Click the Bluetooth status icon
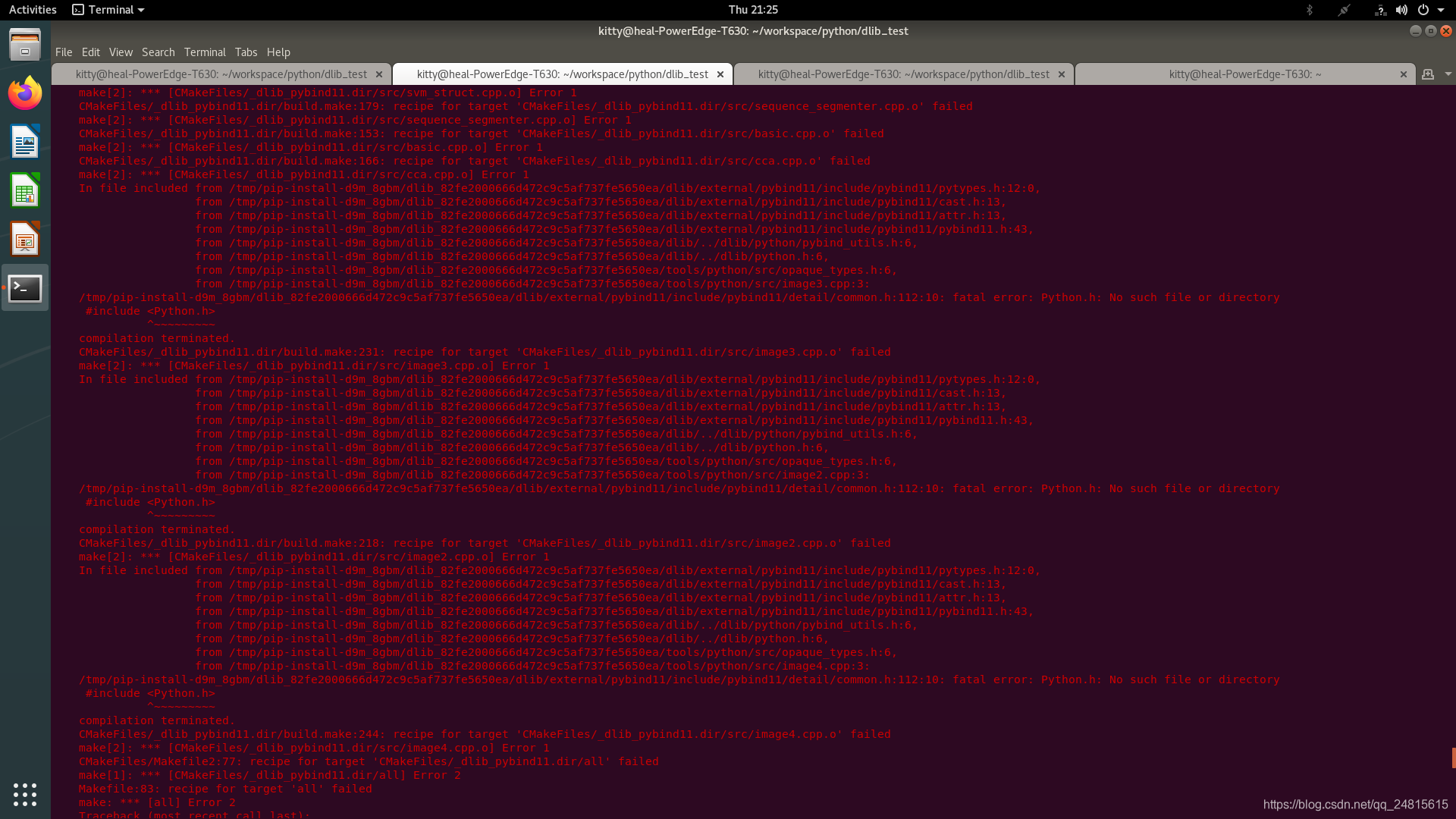The image size is (1456, 819). click(x=1309, y=10)
